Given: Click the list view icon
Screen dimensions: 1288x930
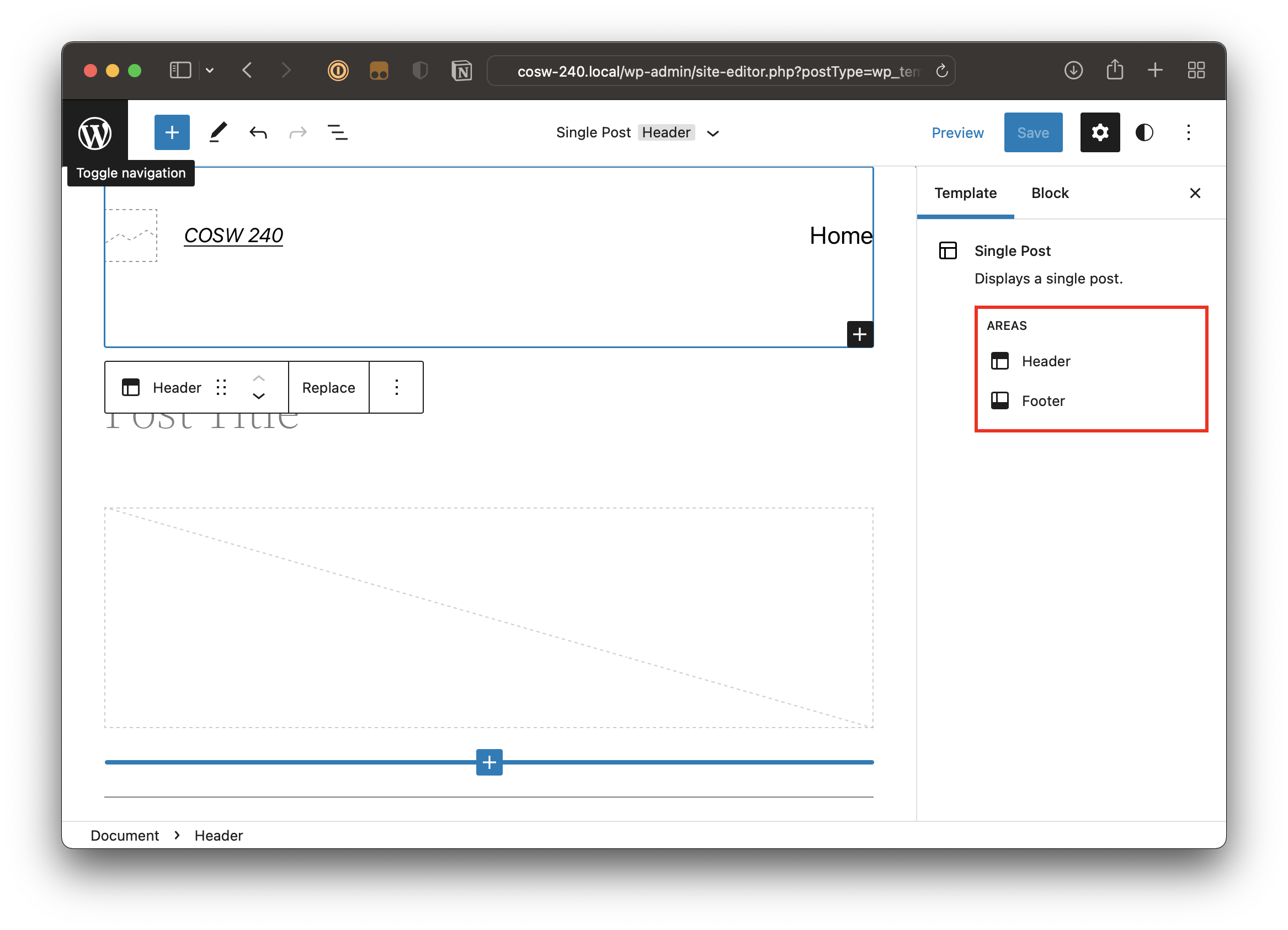Looking at the screenshot, I should coord(338,132).
